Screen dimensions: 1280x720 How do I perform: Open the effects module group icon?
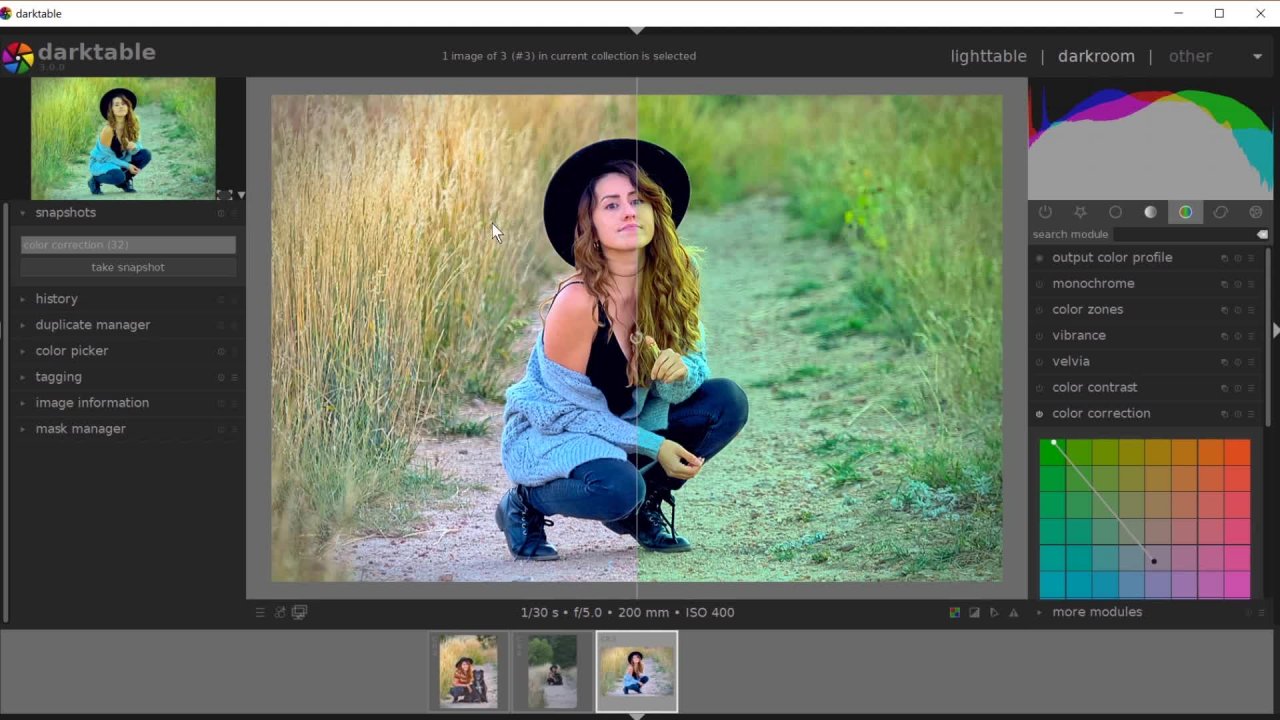[x=1256, y=212]
